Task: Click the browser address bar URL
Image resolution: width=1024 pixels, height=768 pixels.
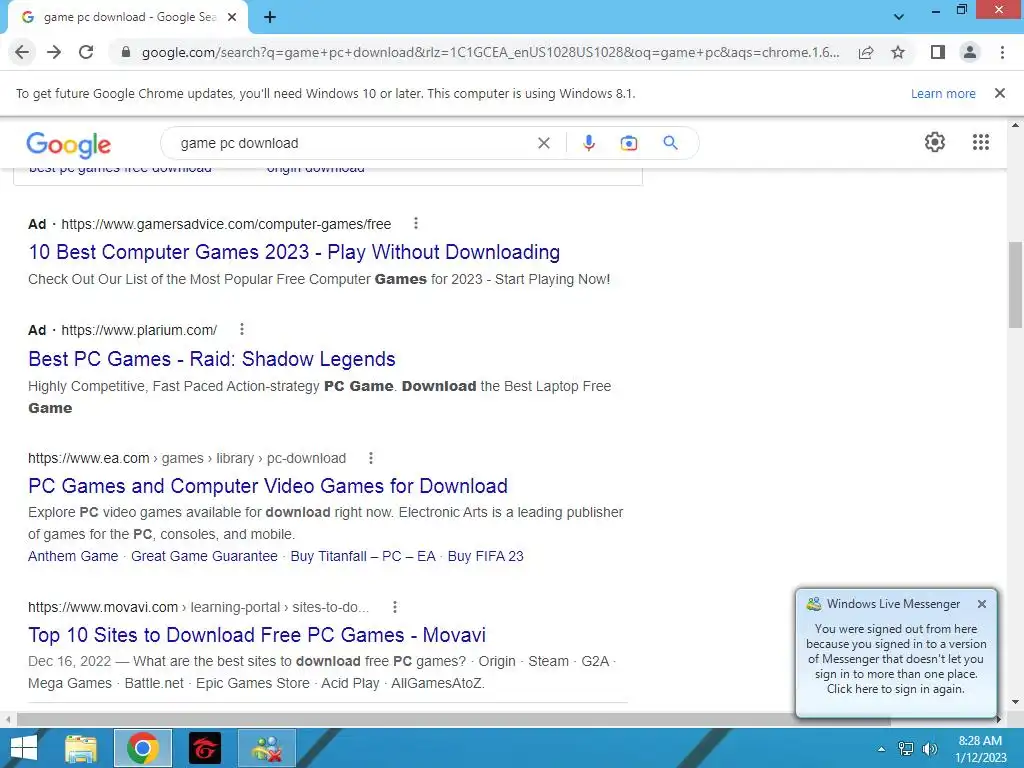Action: click(x=490, y=52)
